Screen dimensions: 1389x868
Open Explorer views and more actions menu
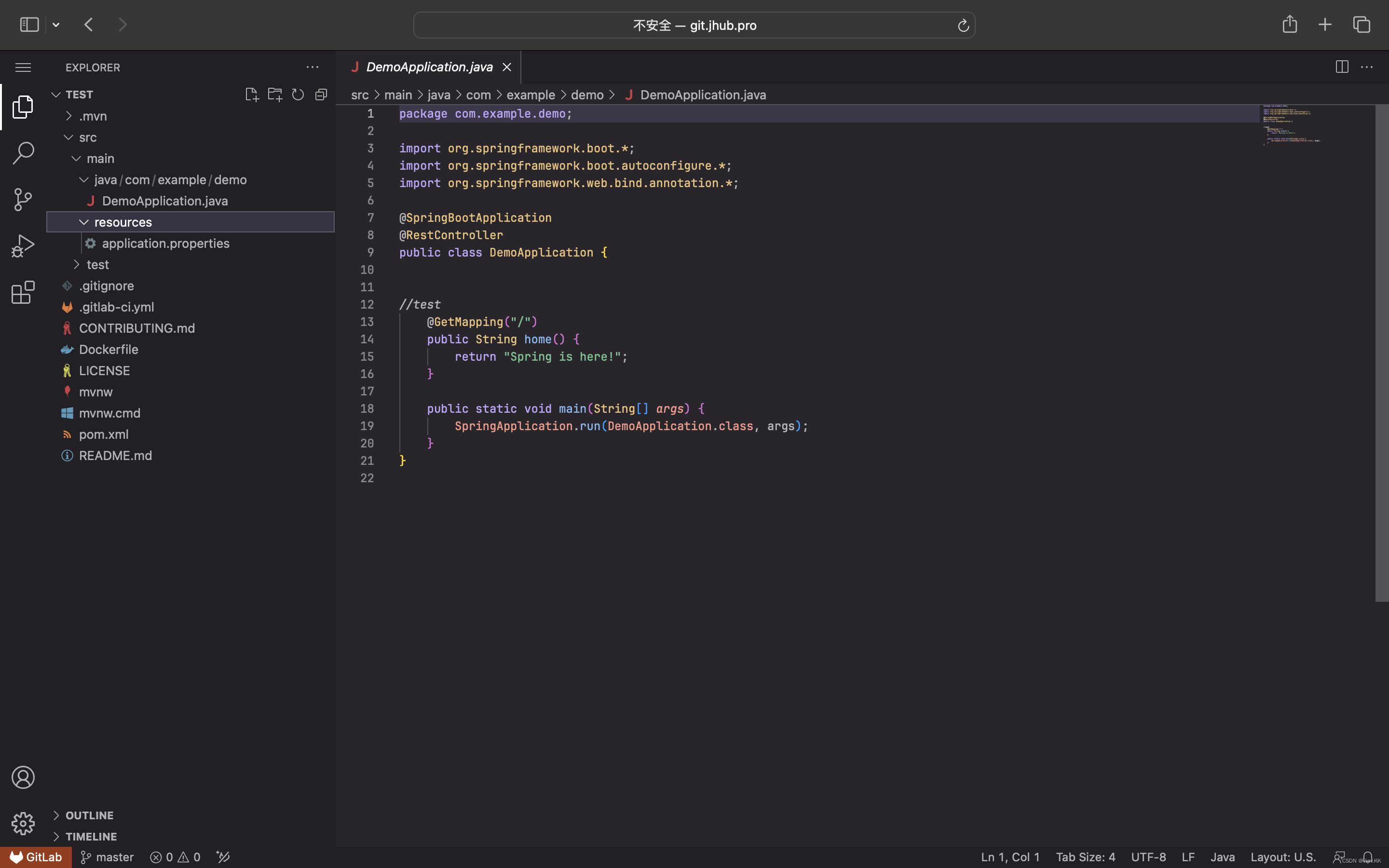point(312,68)
